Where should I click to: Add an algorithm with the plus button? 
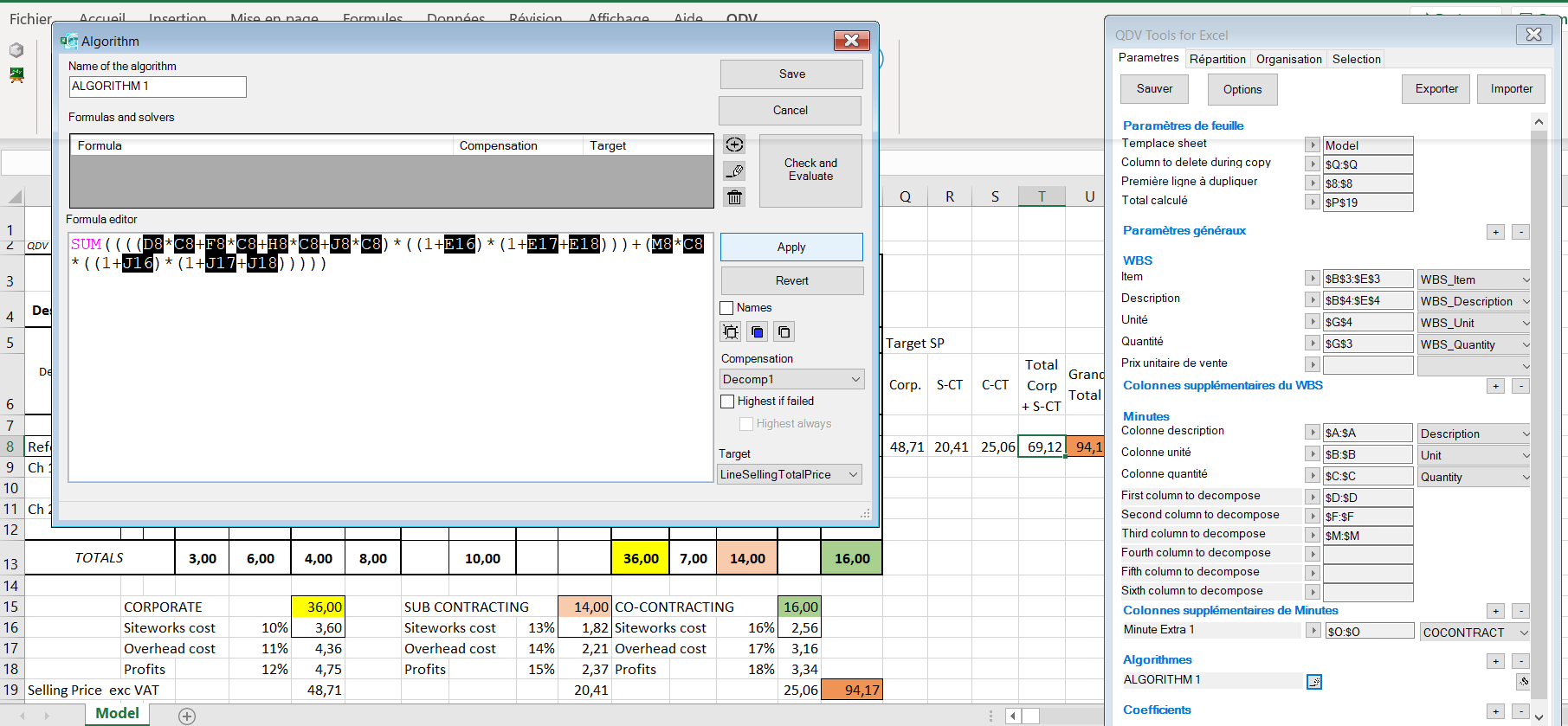(1495, 661)
